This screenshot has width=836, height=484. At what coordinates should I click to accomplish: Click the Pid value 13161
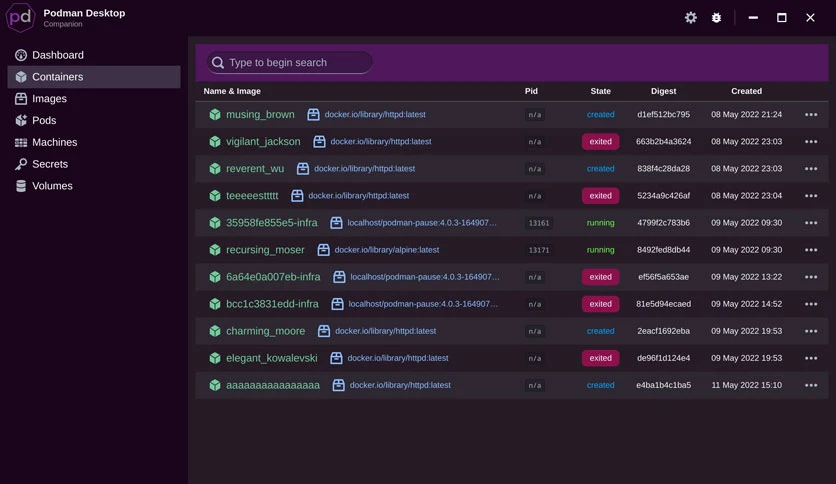pyautogui.click(x=538, y=223)
